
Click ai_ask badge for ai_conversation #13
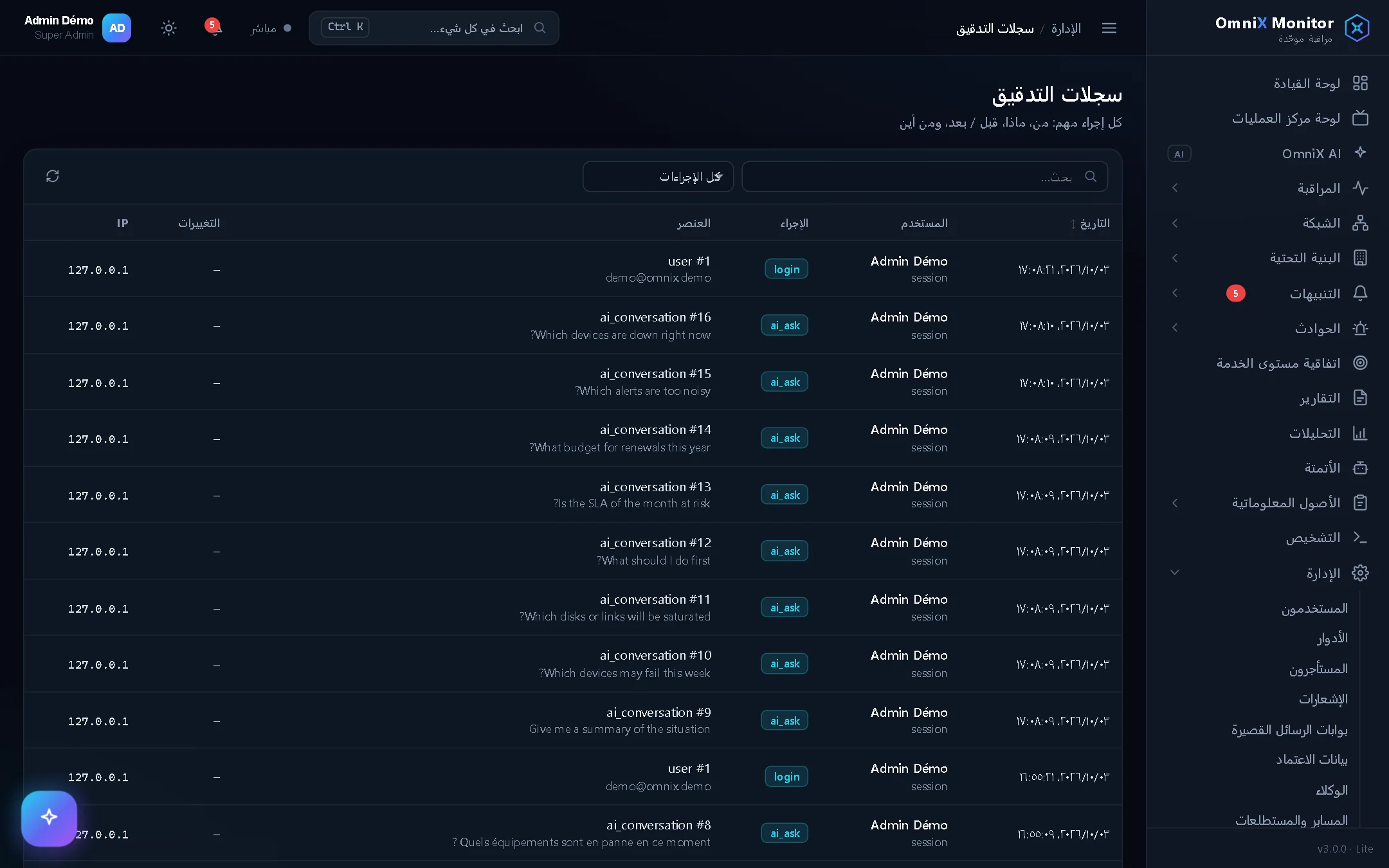[785, 494]
